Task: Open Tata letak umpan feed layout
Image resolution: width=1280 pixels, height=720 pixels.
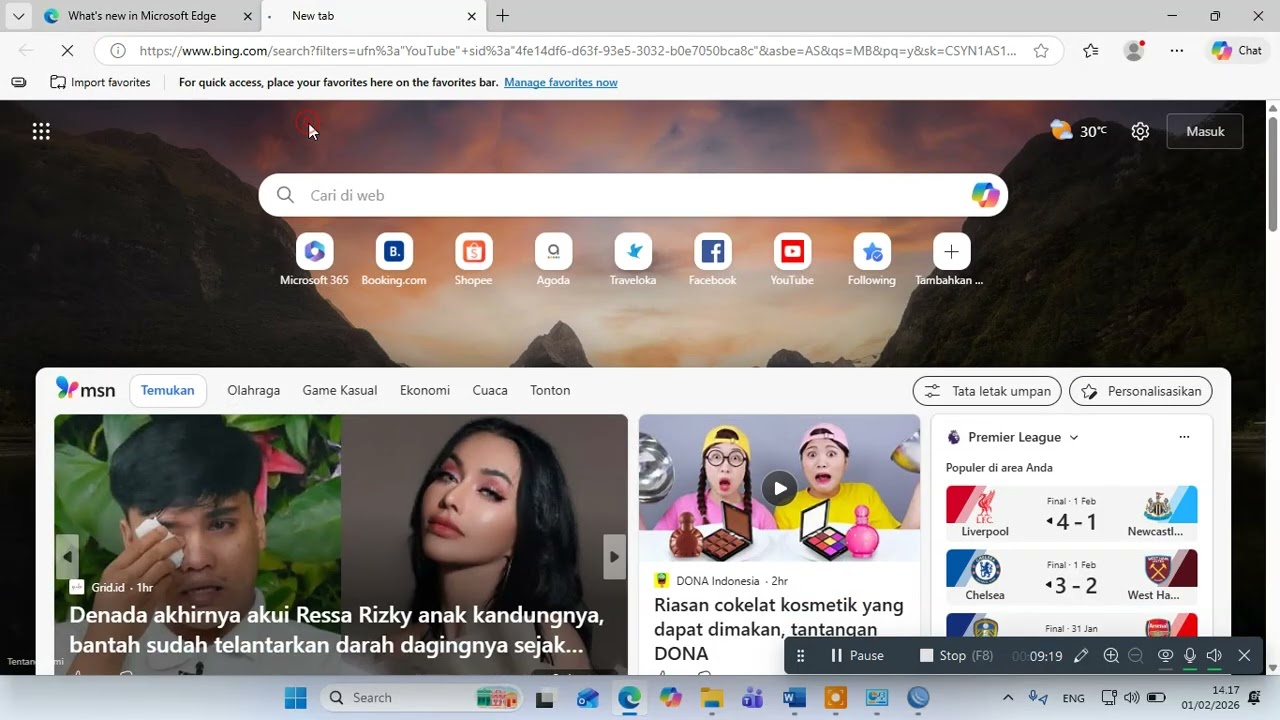Action: pyautogui.click(x=987, y=391)
